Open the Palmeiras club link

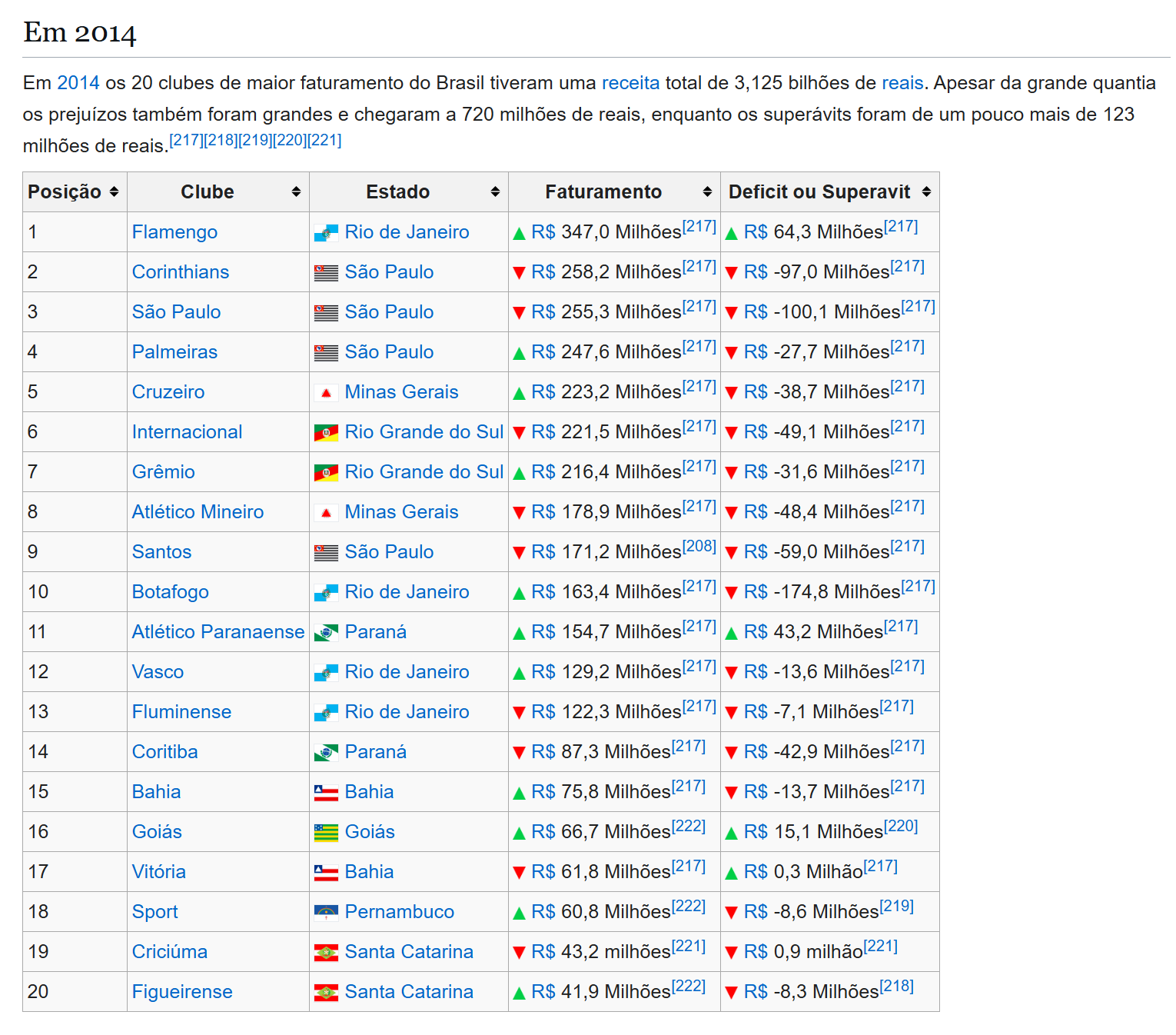pos(174,352)
